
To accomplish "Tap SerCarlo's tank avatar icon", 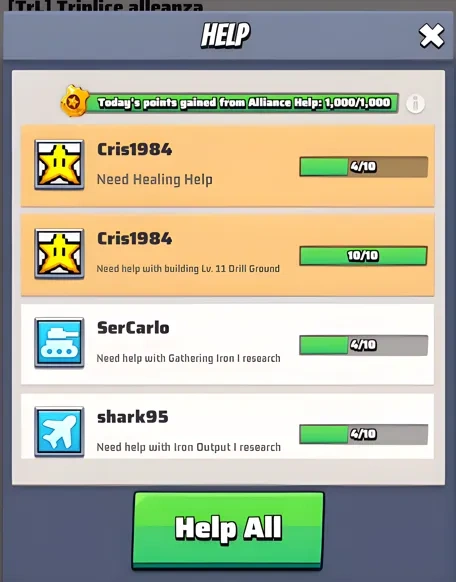I will coord(59,343).
